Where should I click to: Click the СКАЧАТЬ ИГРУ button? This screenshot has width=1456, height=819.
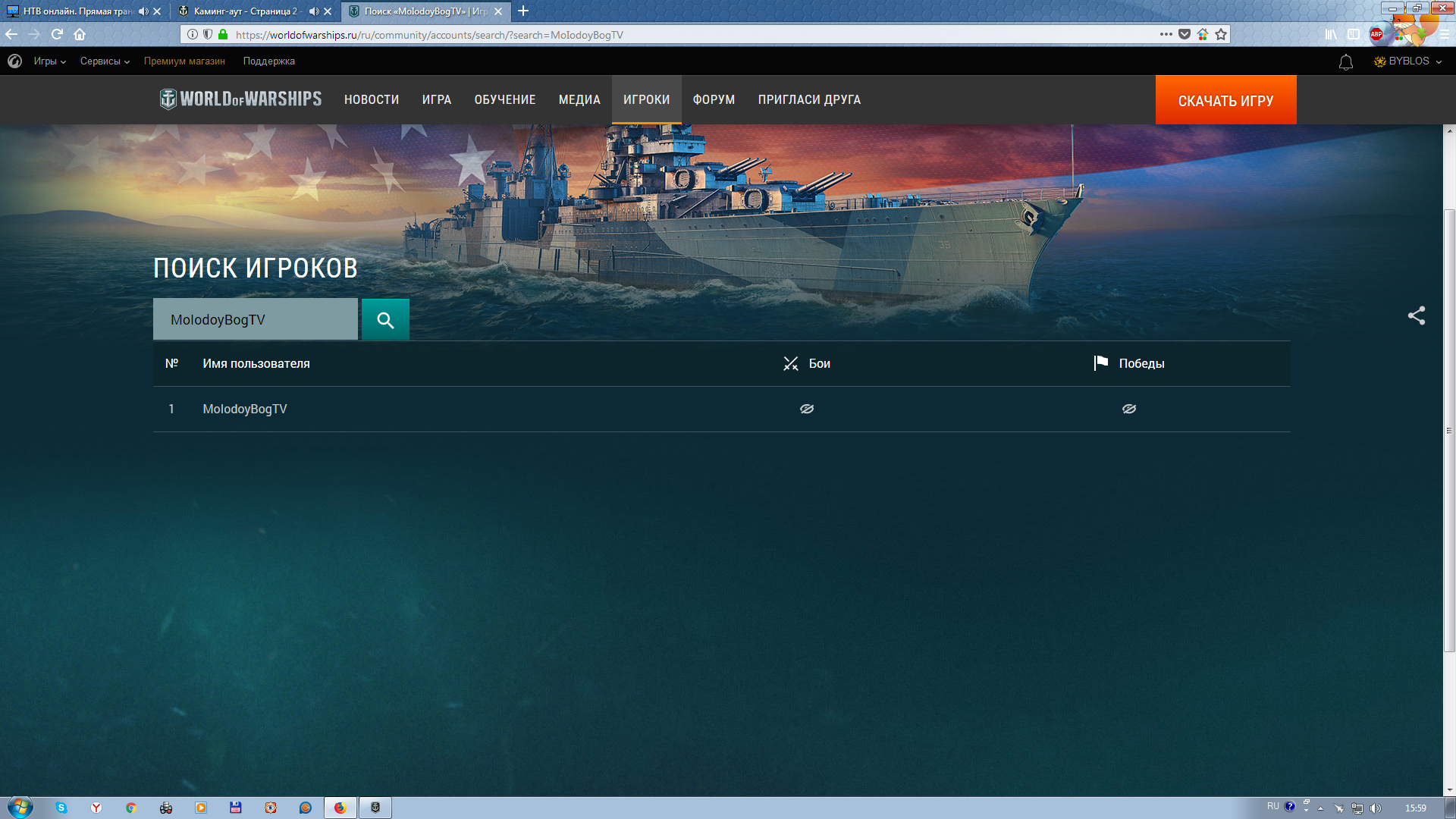click(1225, 100)
